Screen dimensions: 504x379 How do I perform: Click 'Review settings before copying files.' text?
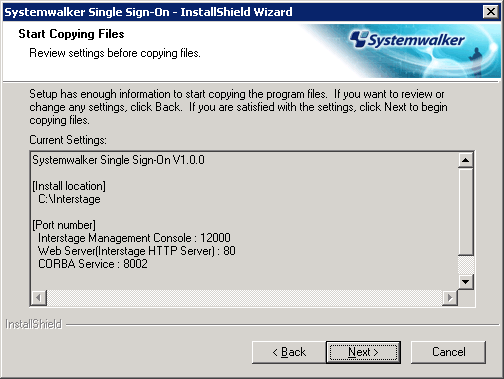tap(115, 53)
